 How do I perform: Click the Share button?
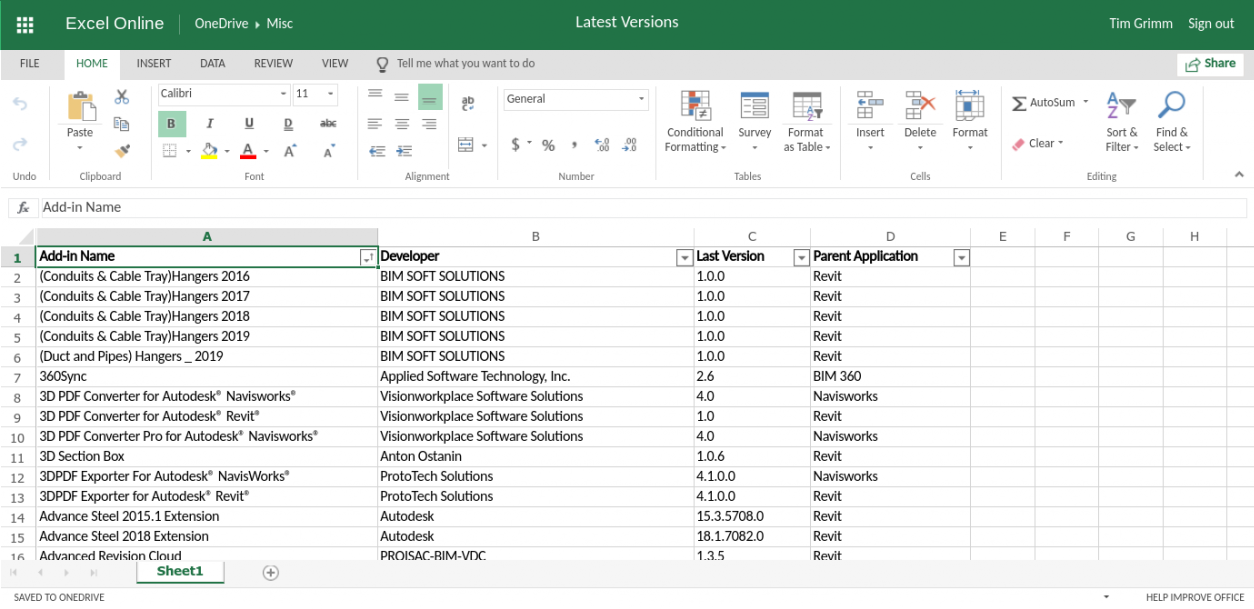1210,63
